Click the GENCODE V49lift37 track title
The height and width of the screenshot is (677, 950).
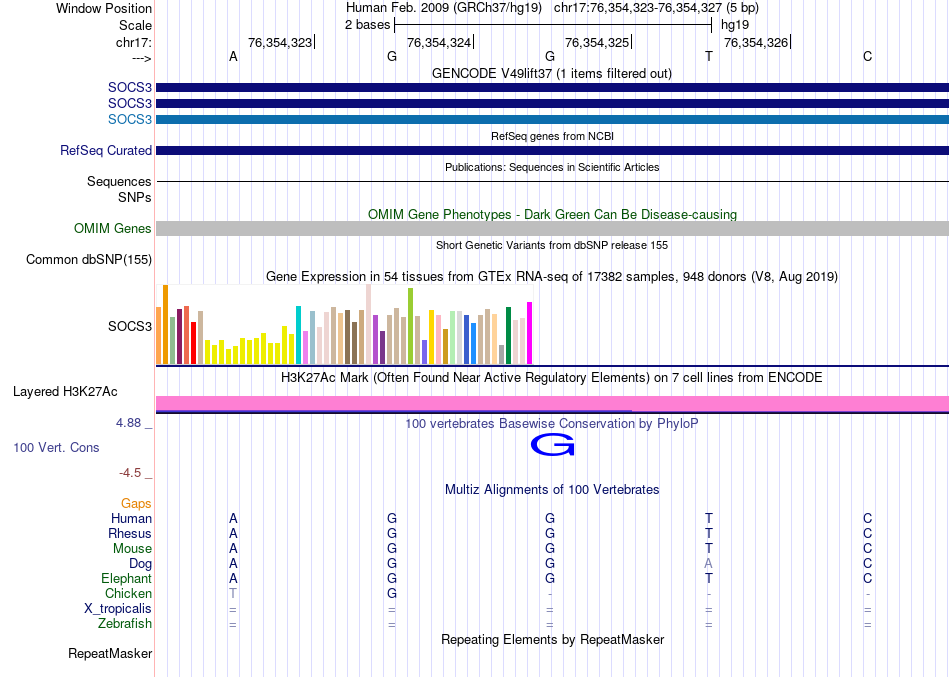[x=551, y=73]
